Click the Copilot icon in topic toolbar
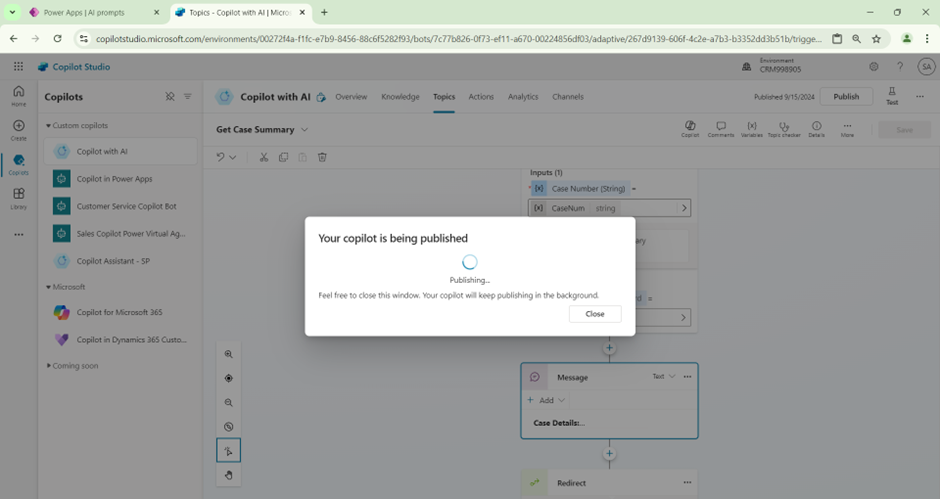The height and width of the screenshot is (499, 940). [x=690, y=129]
